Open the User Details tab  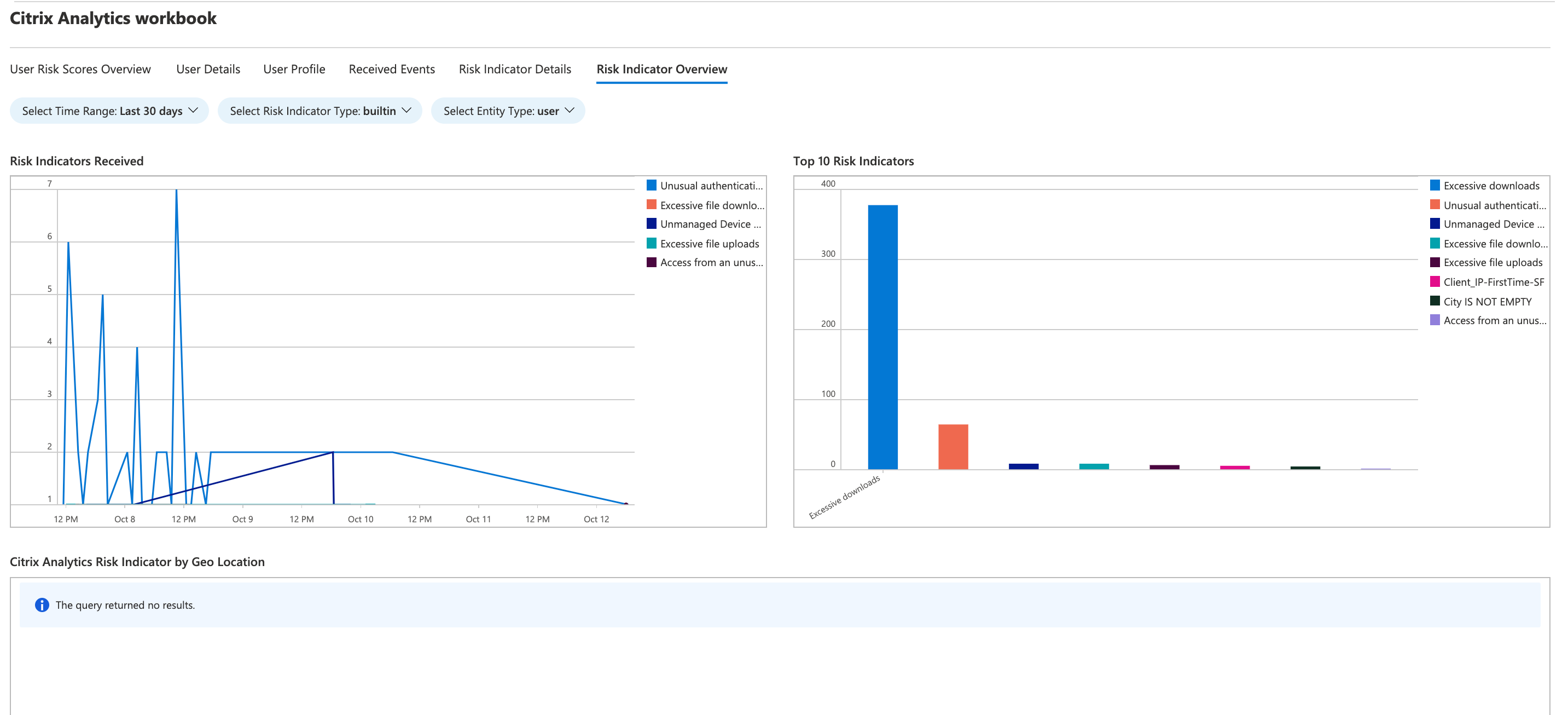pyautogui.click(x=208, y=70)
